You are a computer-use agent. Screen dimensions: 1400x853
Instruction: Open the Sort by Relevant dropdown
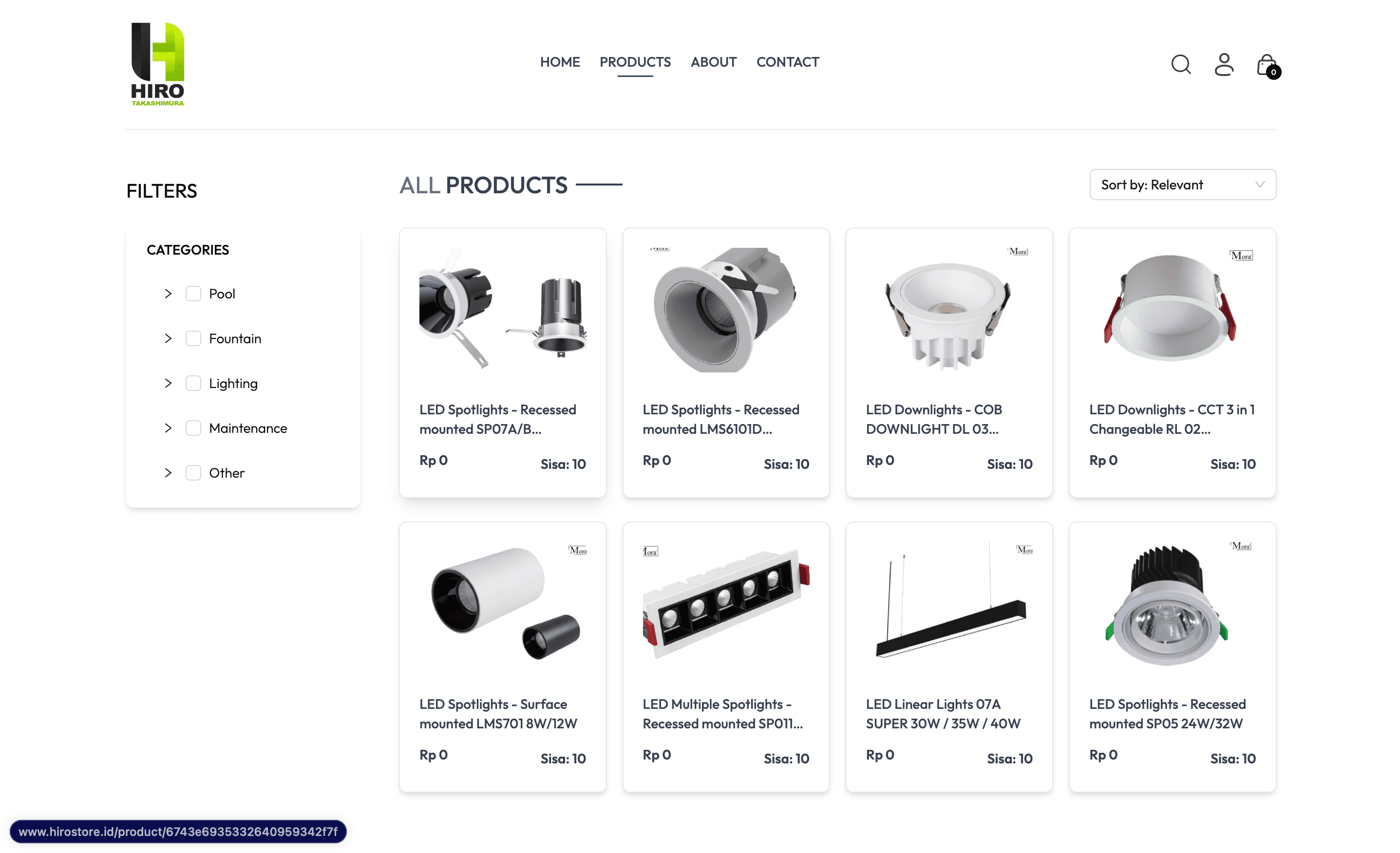tap(1182, 185)
